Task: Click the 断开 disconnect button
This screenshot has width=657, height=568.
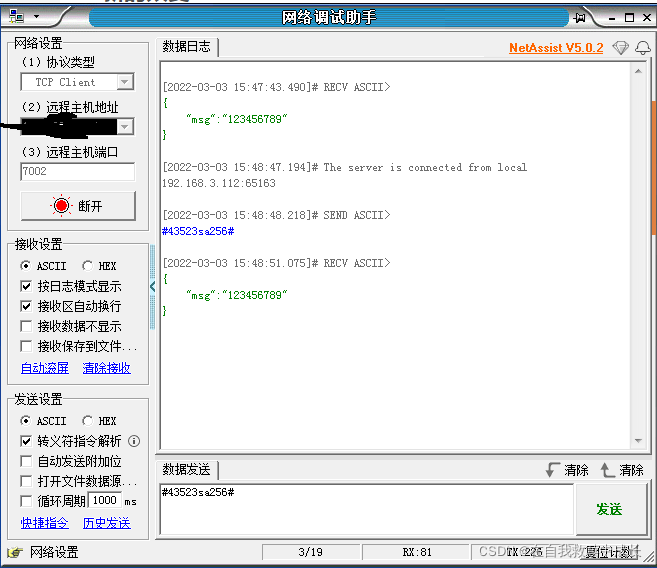Action: click(x=78, y=206)
